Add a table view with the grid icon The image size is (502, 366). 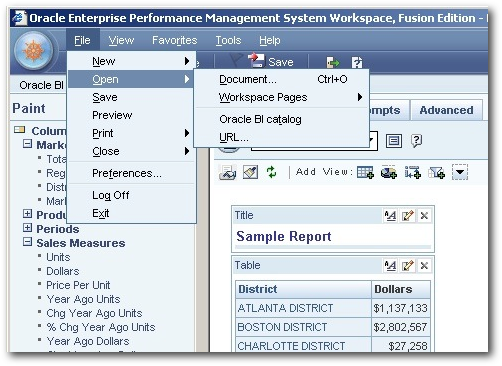(365, 172)
